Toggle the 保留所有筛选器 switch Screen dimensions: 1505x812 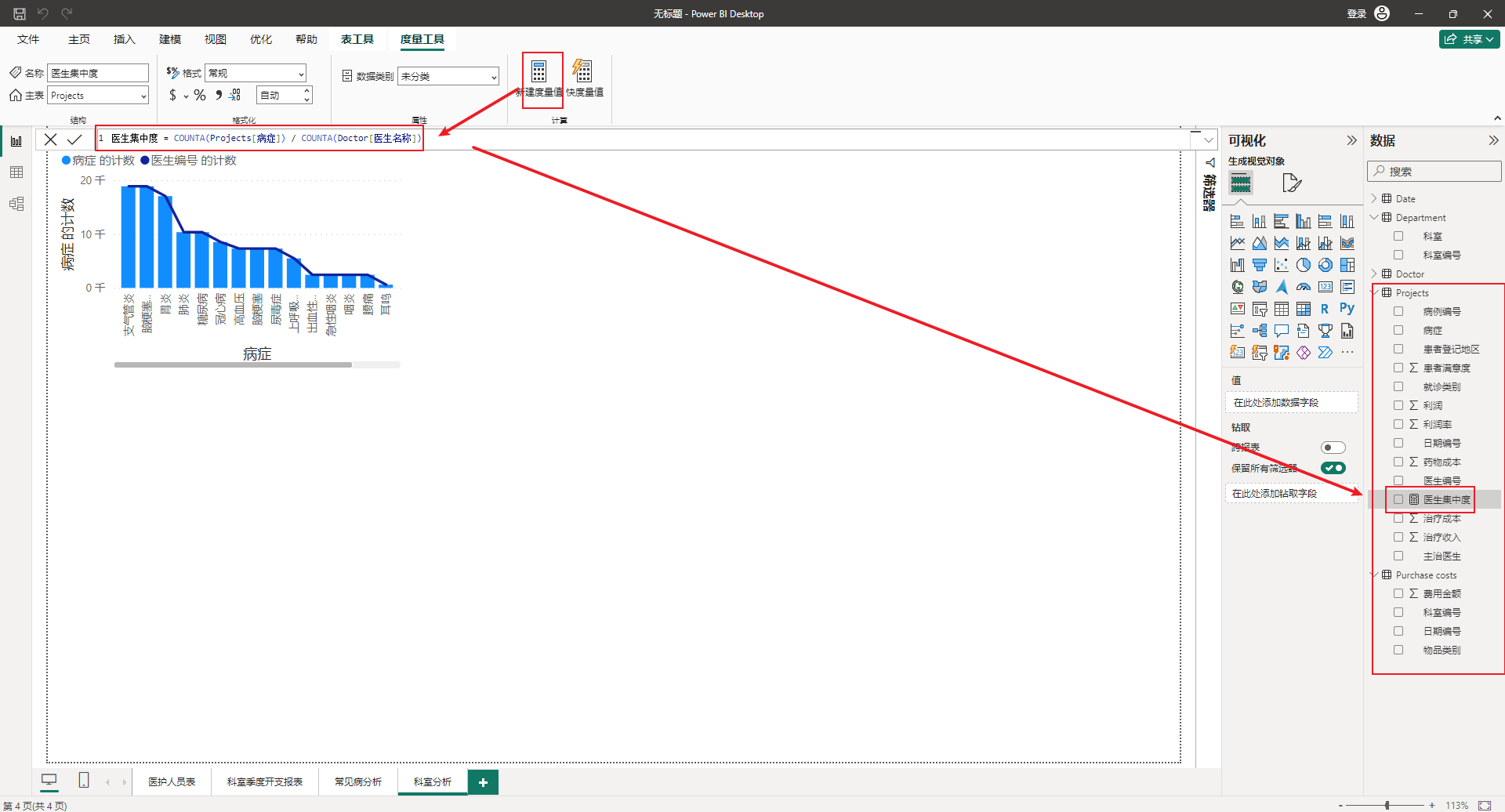[x=1333, y=468]
